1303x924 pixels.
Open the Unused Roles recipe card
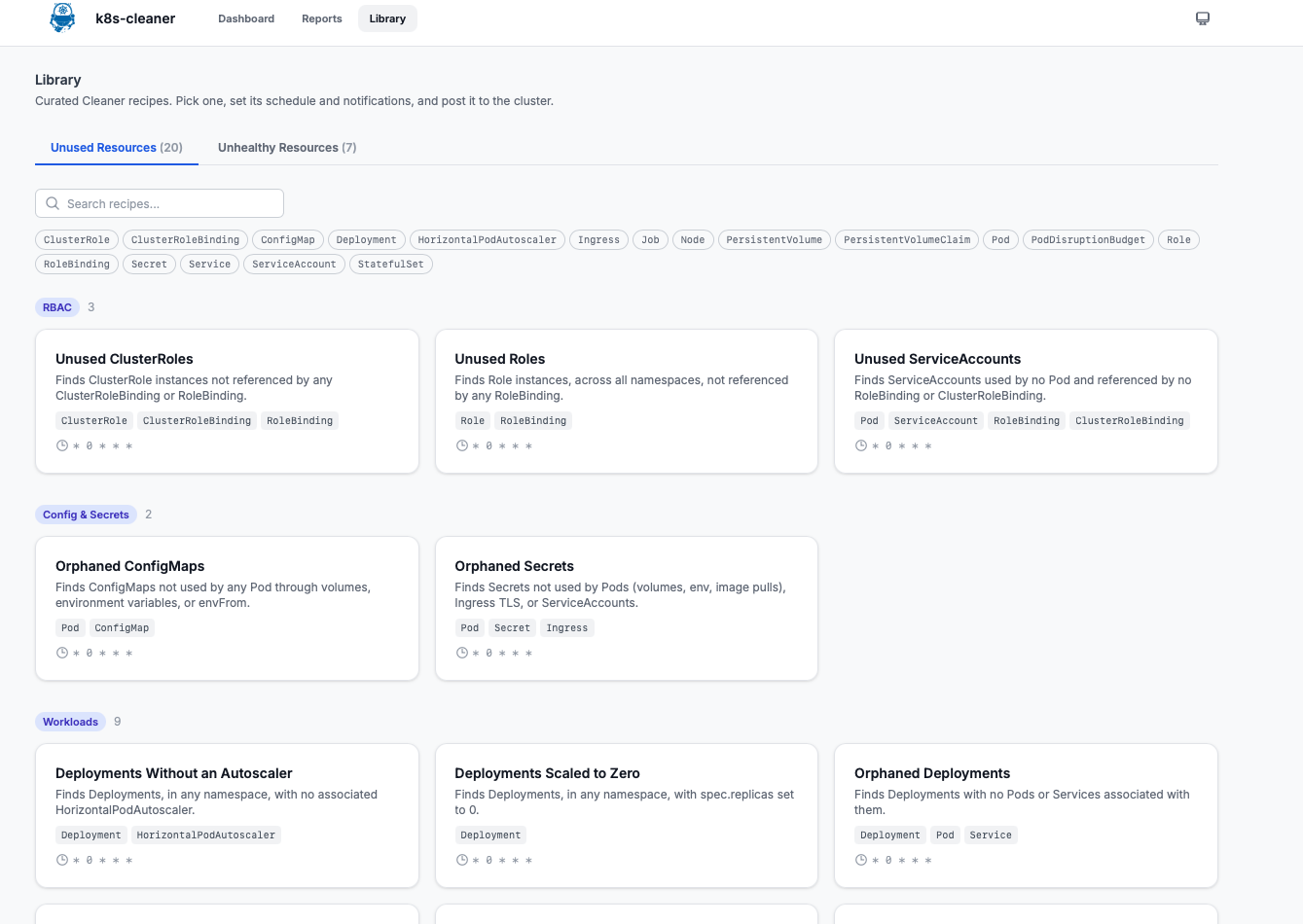627,401
